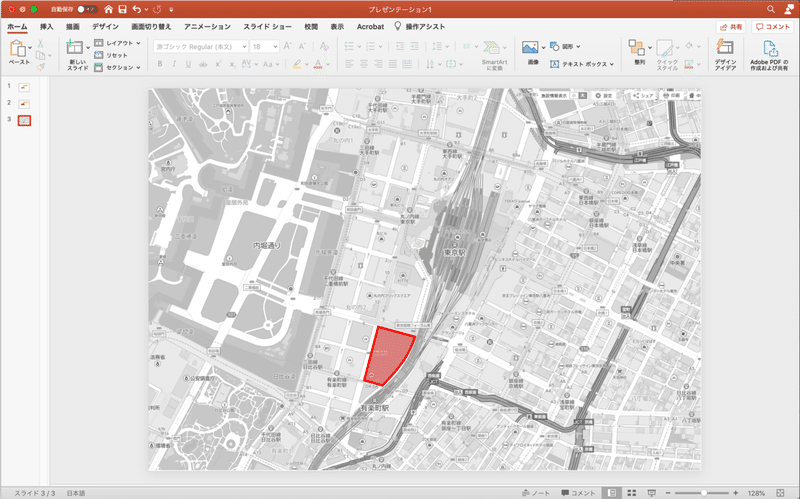800x499 pixels.
Task: Toggle コメント pane in status bar
Action: tap(578, 493)
